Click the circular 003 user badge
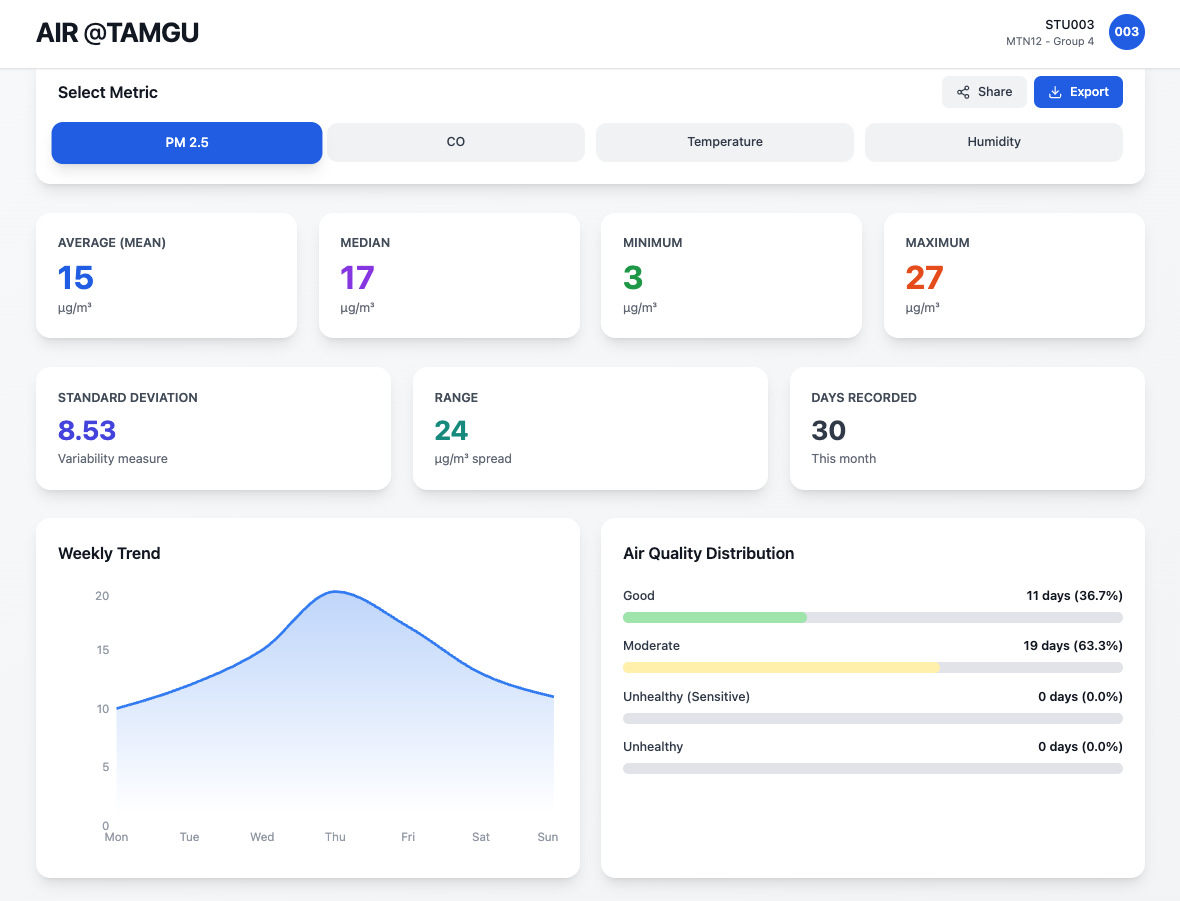Viewport: 1180px width, 901px height. pyautogui.click(x=1127, y=32)
